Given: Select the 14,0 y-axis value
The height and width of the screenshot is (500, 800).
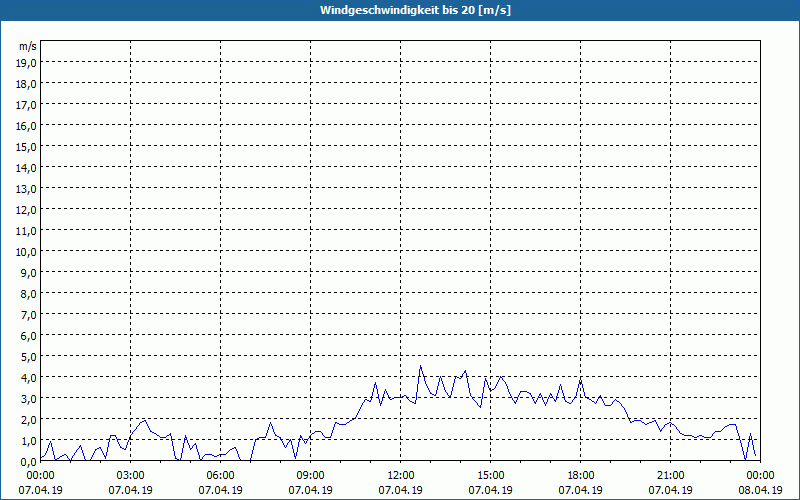Looking at the screenshot, I should tap(27, 167).
